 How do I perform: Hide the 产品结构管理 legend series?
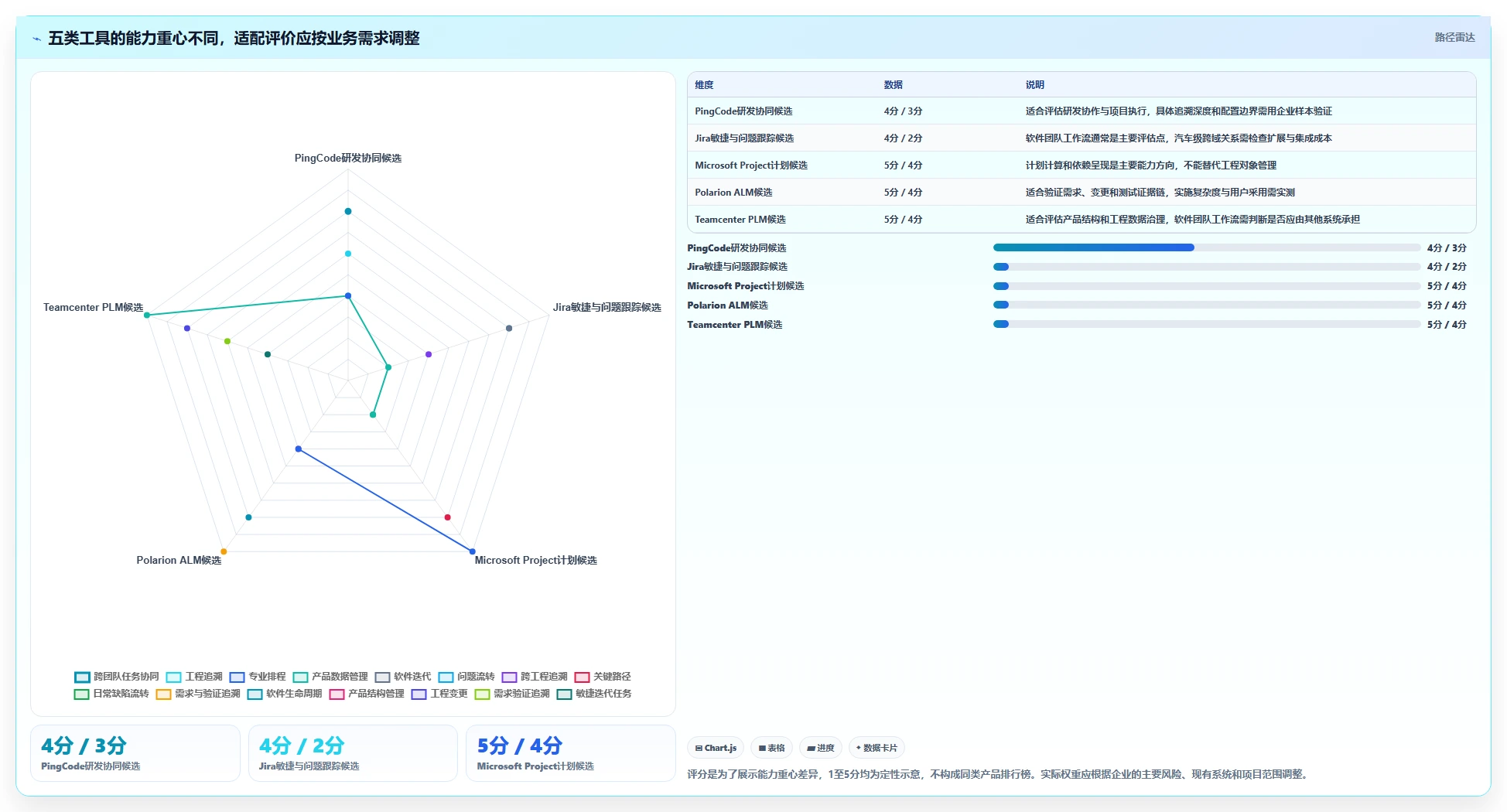pos(367,694)
